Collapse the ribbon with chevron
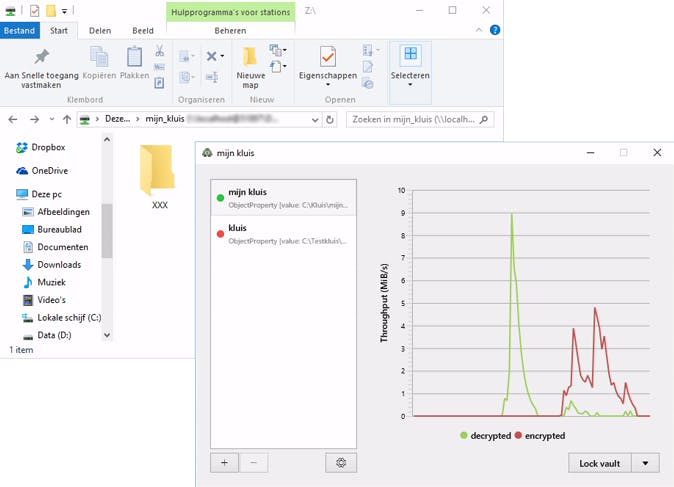The height and width of the screenshot is (487, 674). click(479, 30)
